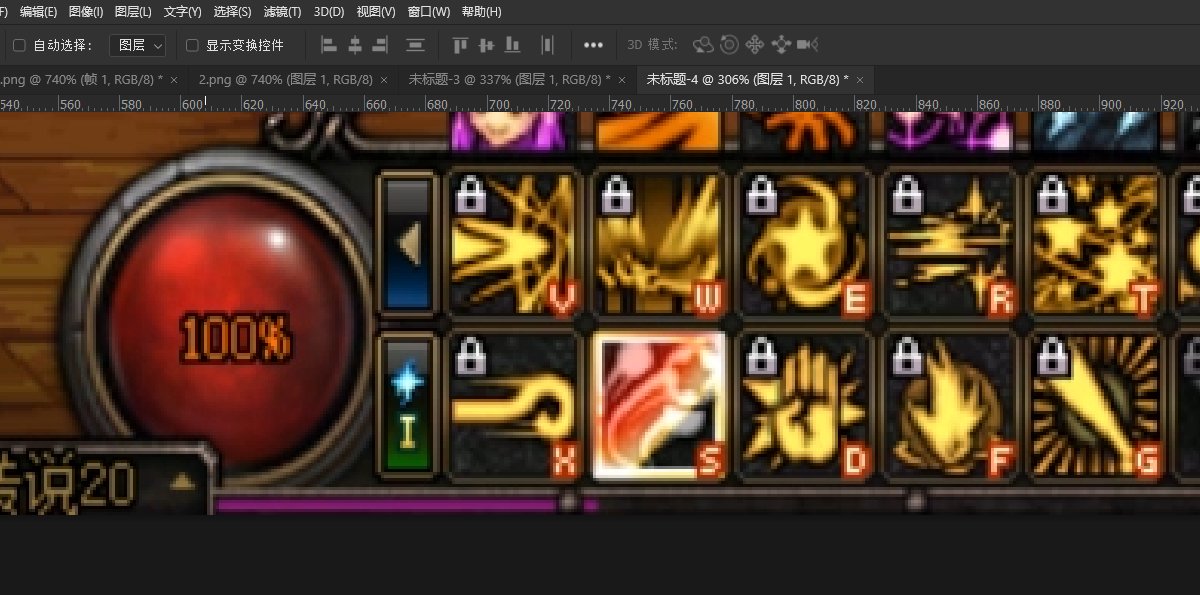Click the align right edges icon
Viewport: 1200px width, 595px height.
pyautogui.click(x=380, y=45)
